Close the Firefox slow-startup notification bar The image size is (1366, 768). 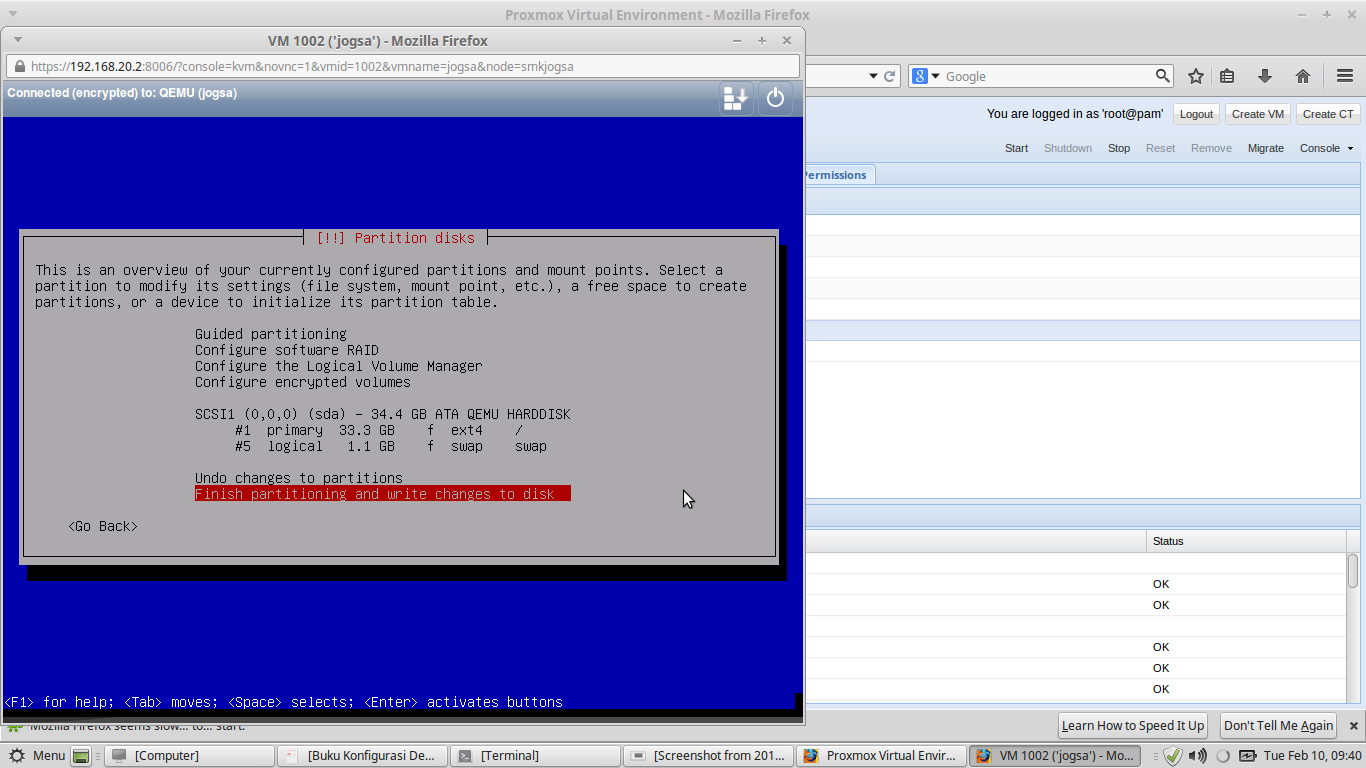pyautogui.click(x=1354, y=725)
